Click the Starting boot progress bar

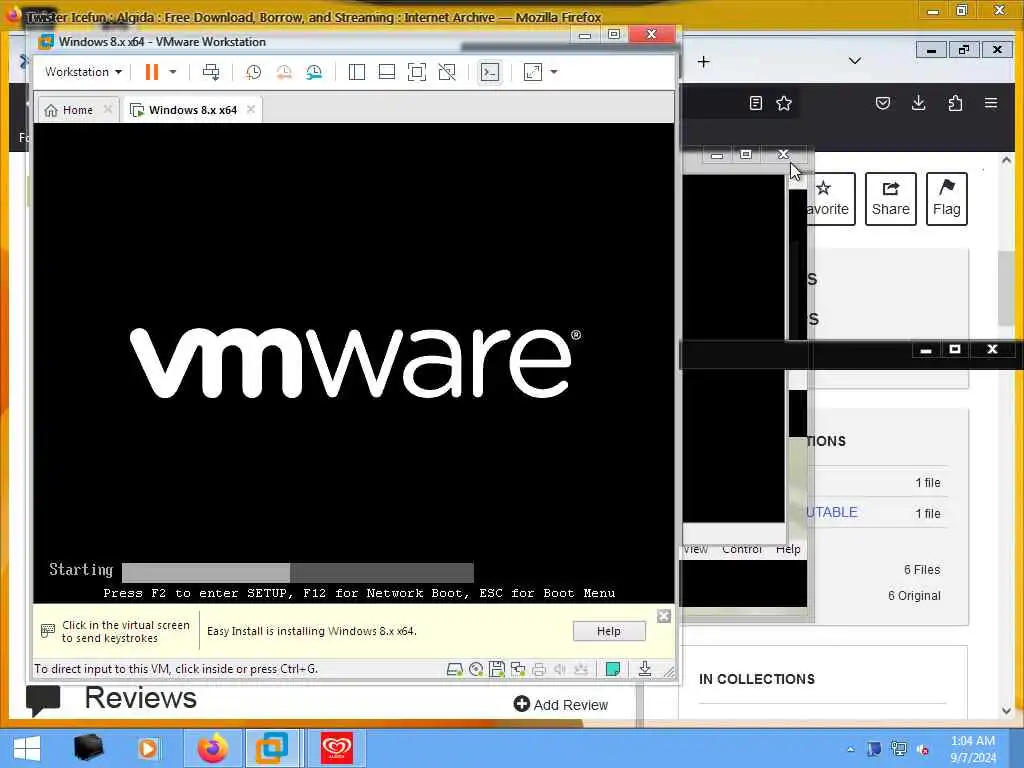[x=298, y=572]
